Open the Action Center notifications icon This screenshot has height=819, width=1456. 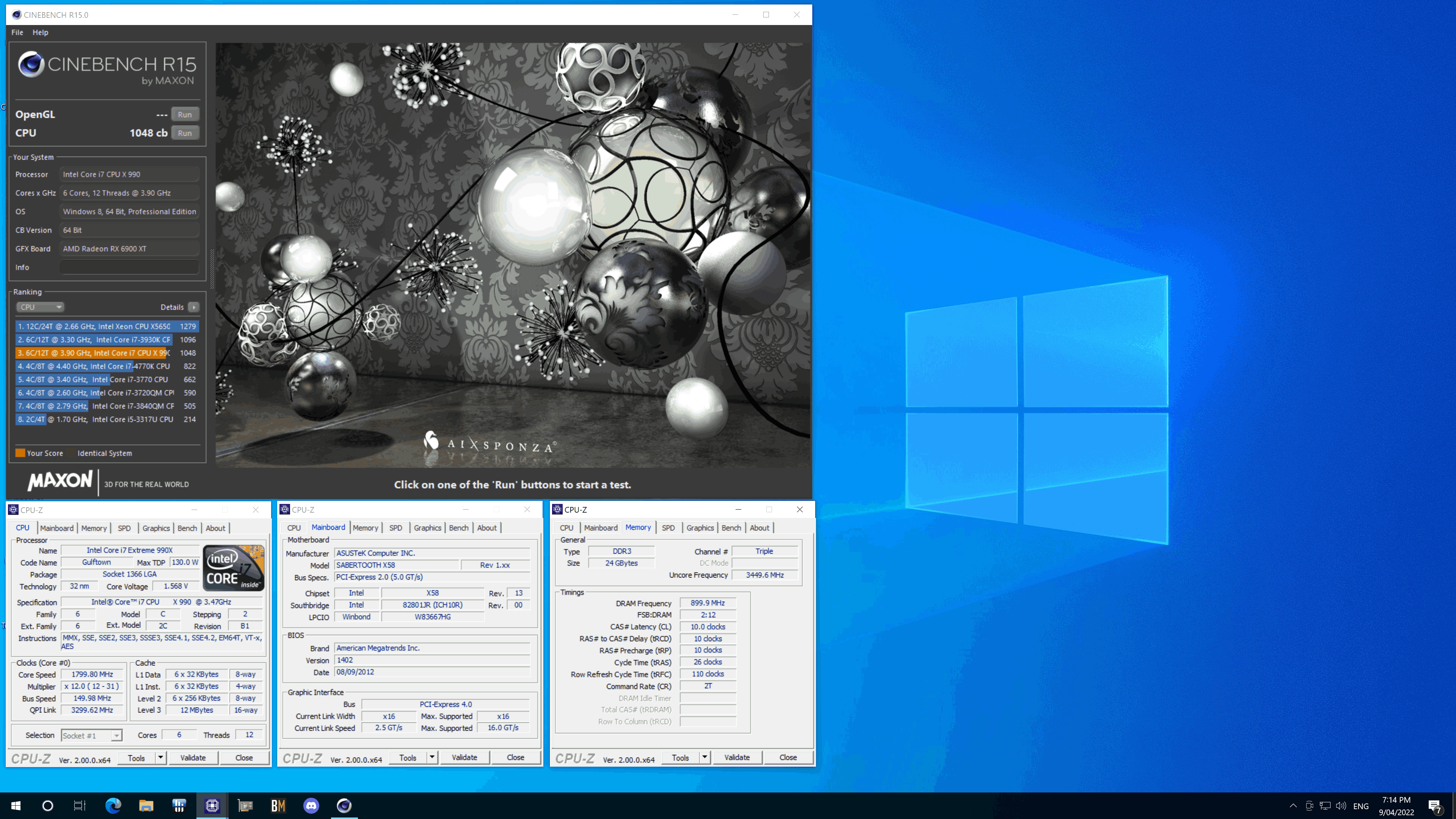(1434, 806)
